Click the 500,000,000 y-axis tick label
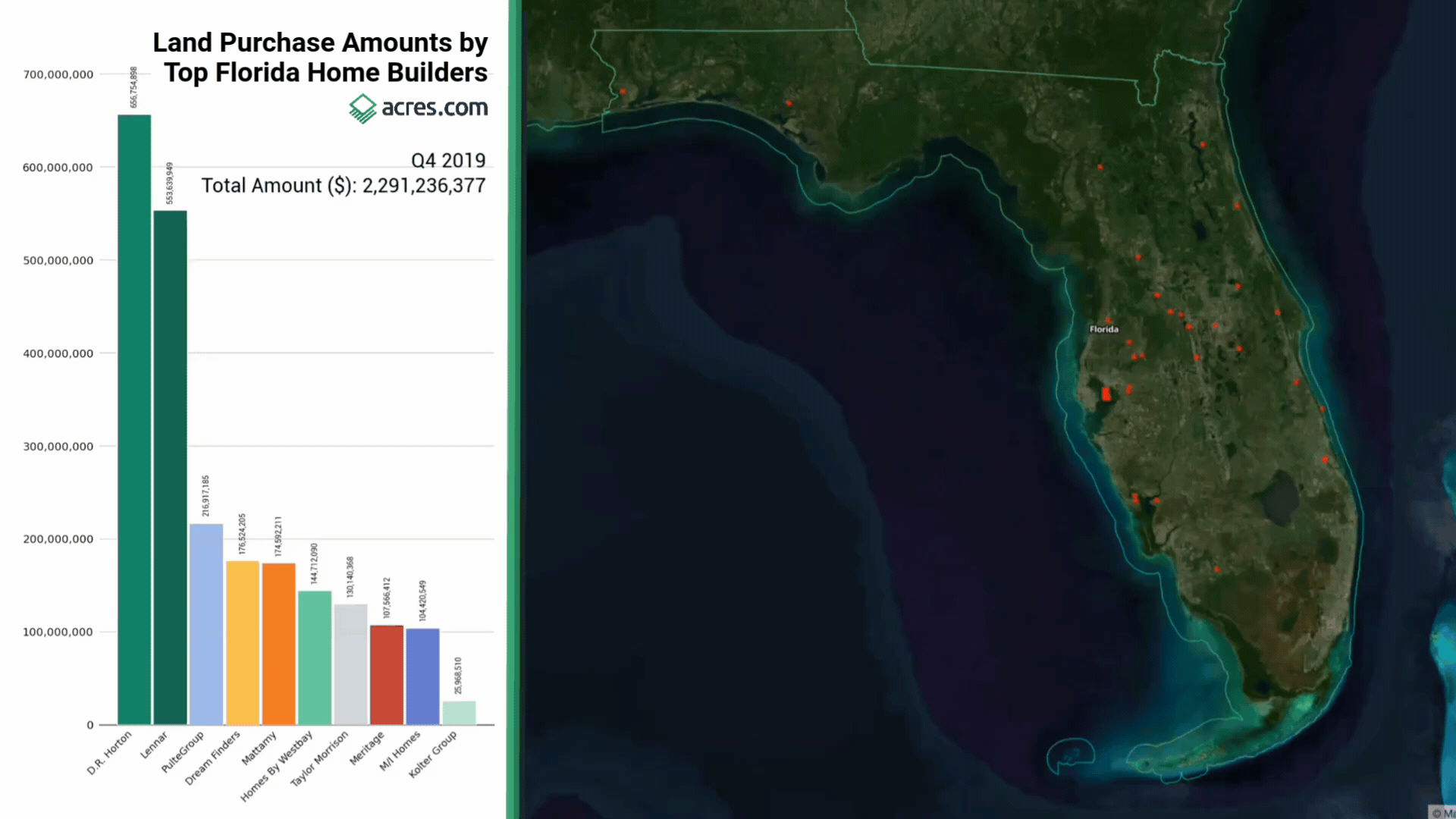 (58, 260)
